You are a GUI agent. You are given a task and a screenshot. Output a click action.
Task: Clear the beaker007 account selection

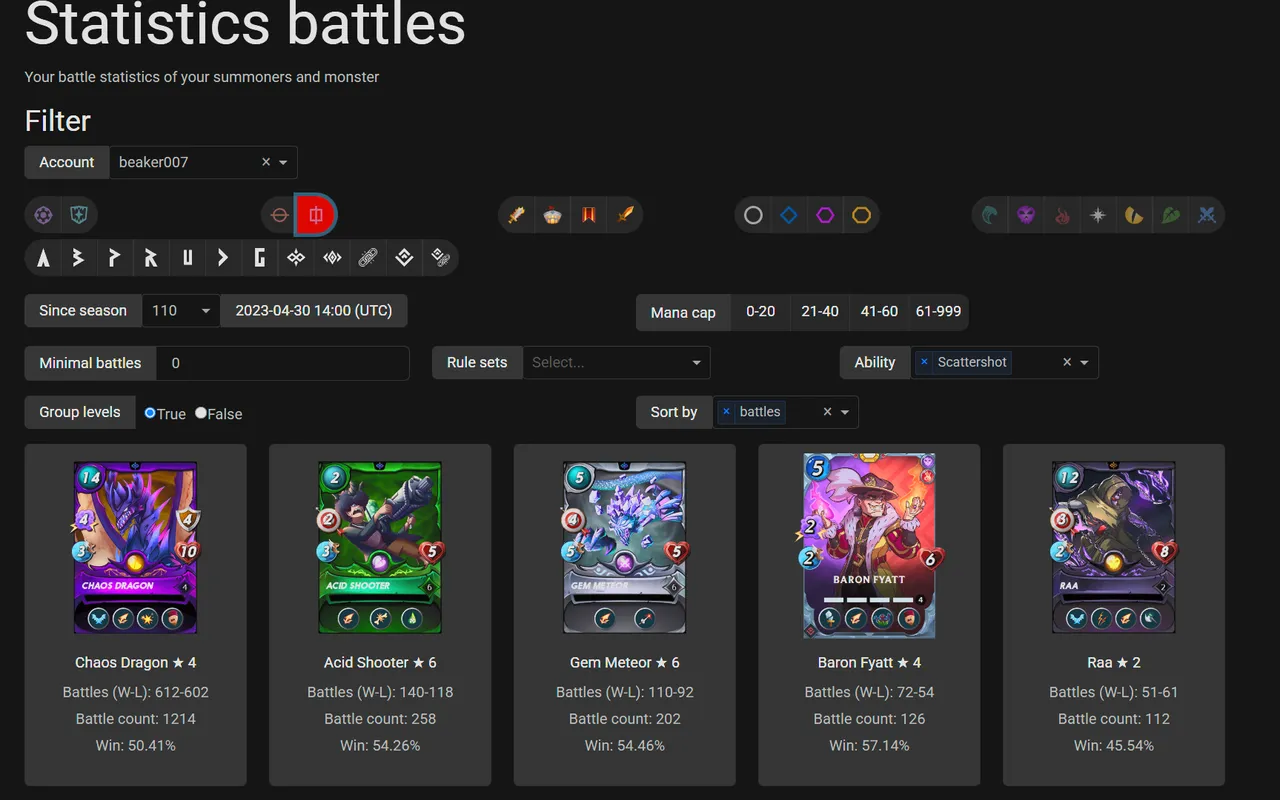[266, 162]
